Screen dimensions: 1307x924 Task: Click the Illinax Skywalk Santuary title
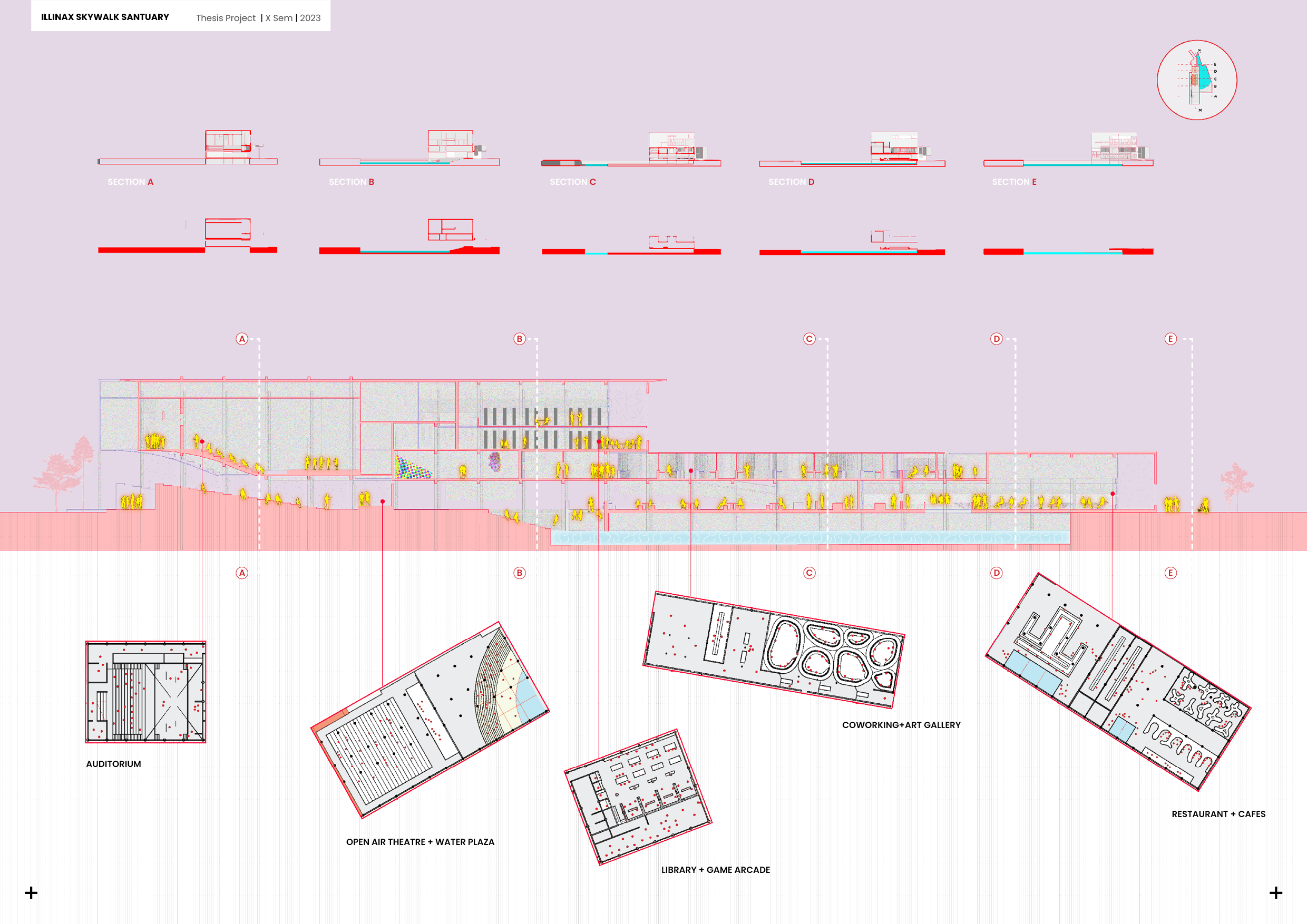click(105, 17)
